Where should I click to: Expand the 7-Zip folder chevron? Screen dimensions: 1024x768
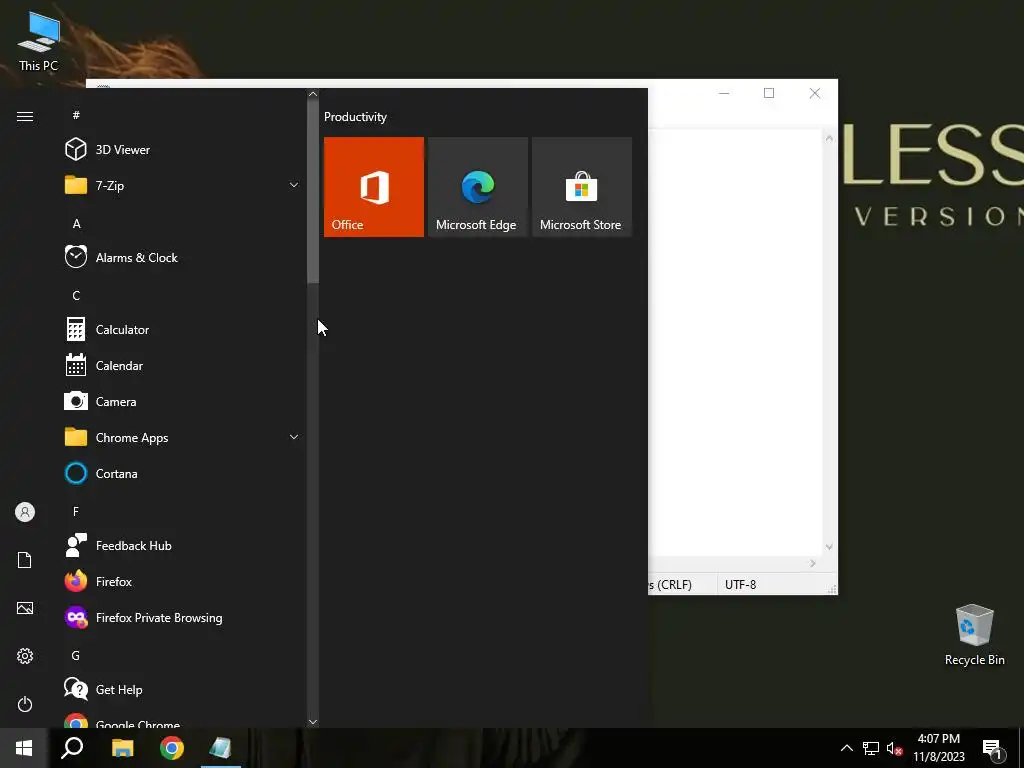(294, 185)
